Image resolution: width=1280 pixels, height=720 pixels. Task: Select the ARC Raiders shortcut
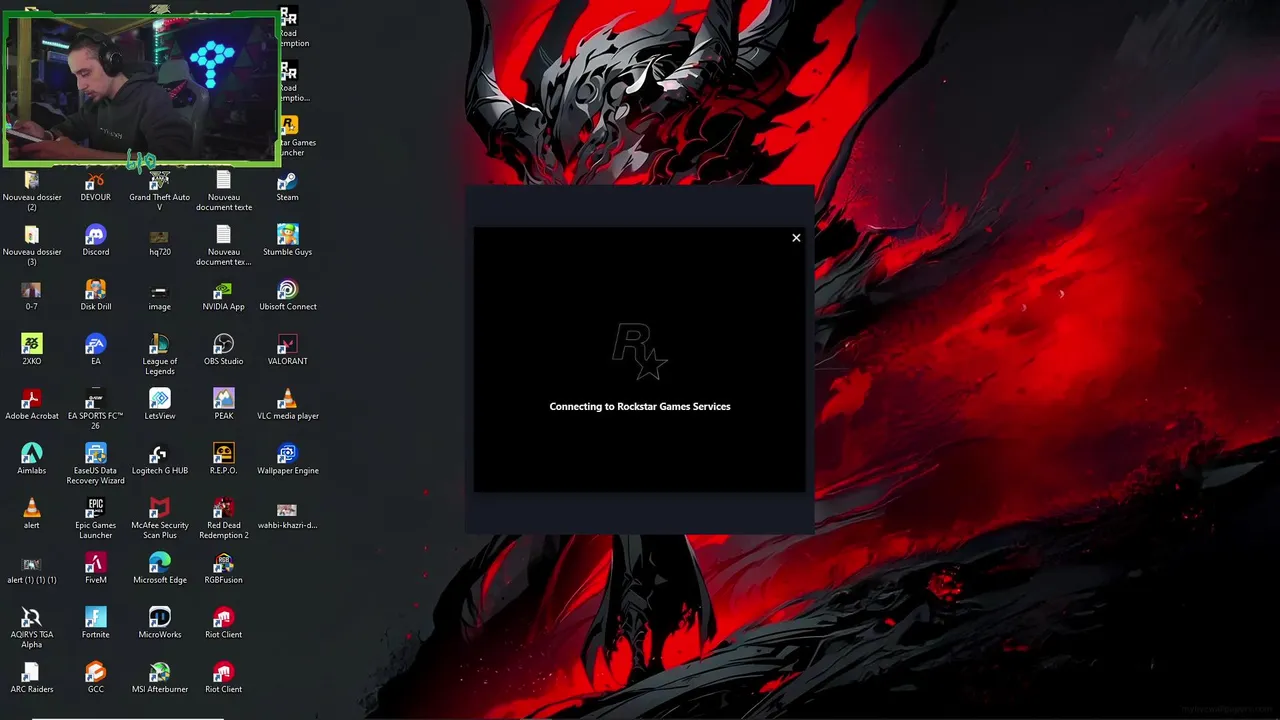[x=31, y=678]
